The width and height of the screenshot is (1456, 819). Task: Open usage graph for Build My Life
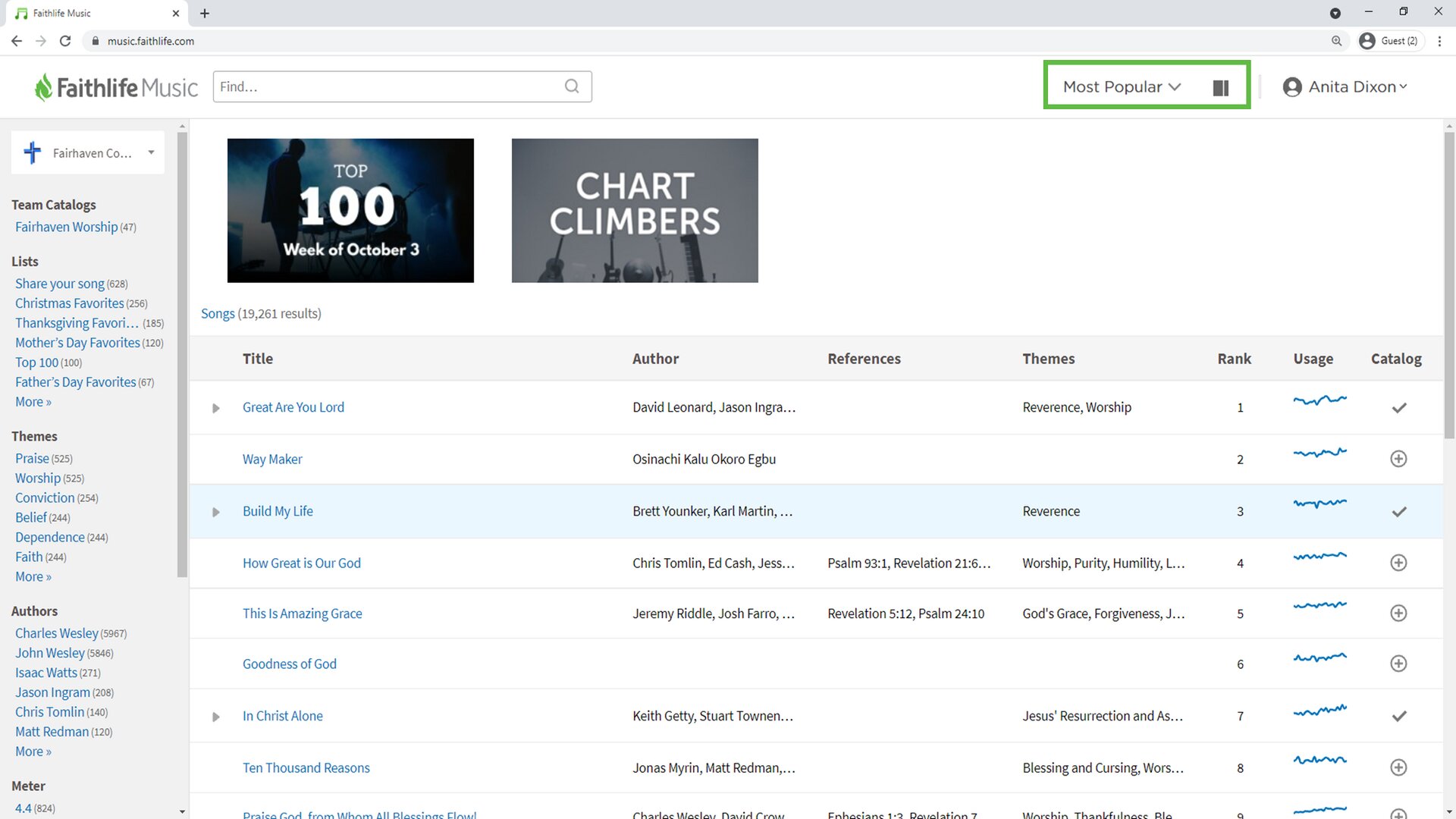1319,503
